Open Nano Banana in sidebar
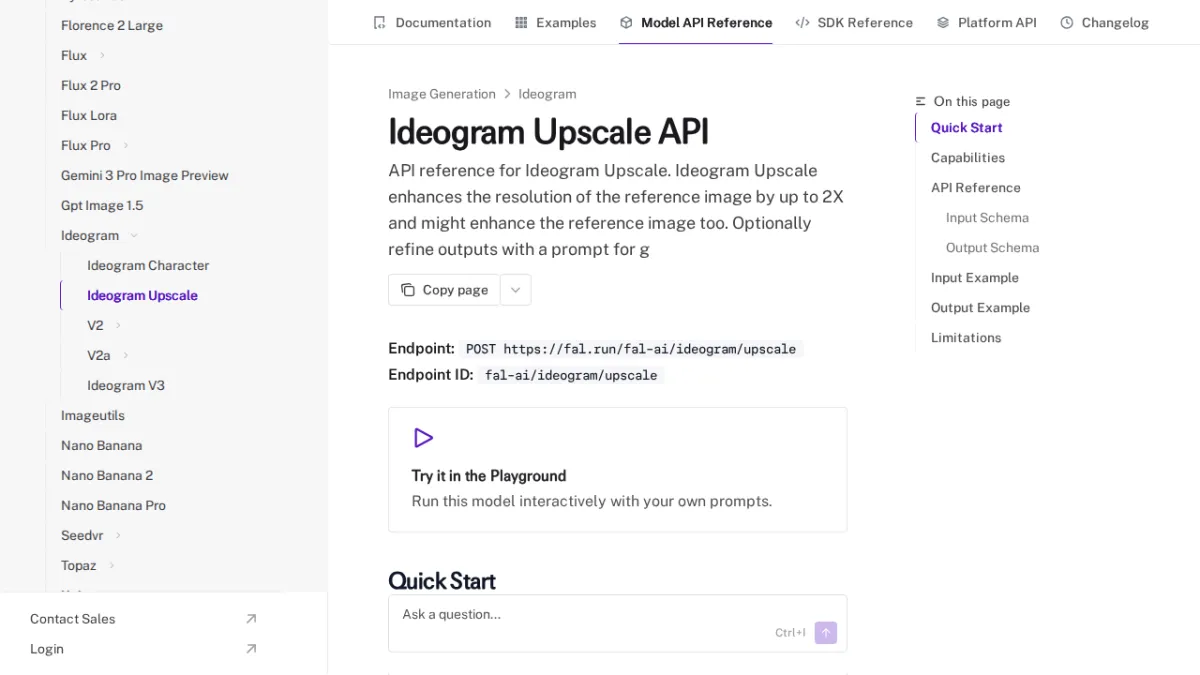This screenshot has width=1200, height=675. point(101,445)
